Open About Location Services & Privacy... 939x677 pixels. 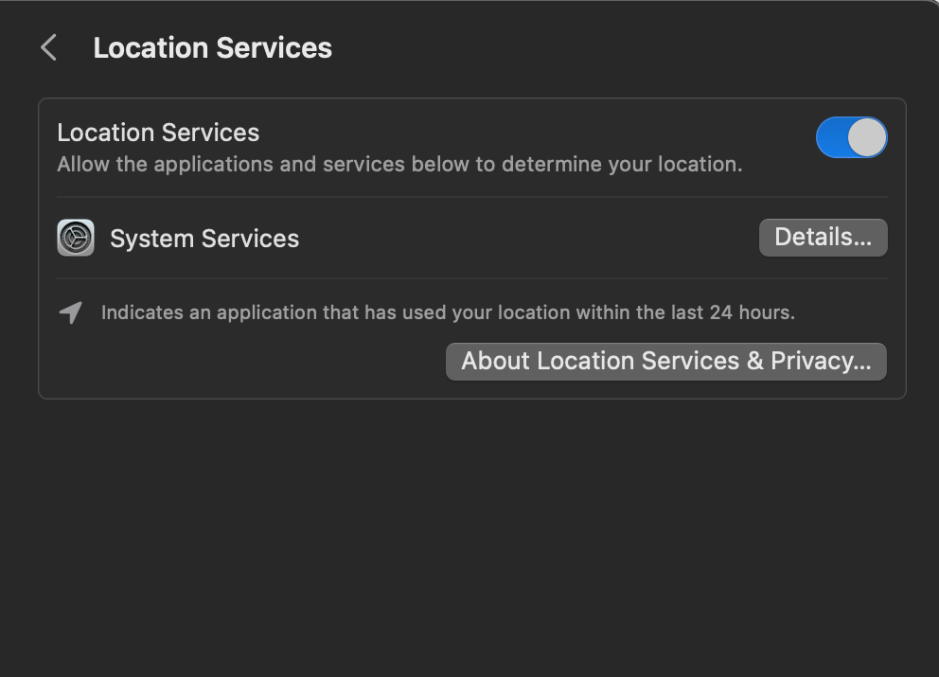[x=666, y=362]
